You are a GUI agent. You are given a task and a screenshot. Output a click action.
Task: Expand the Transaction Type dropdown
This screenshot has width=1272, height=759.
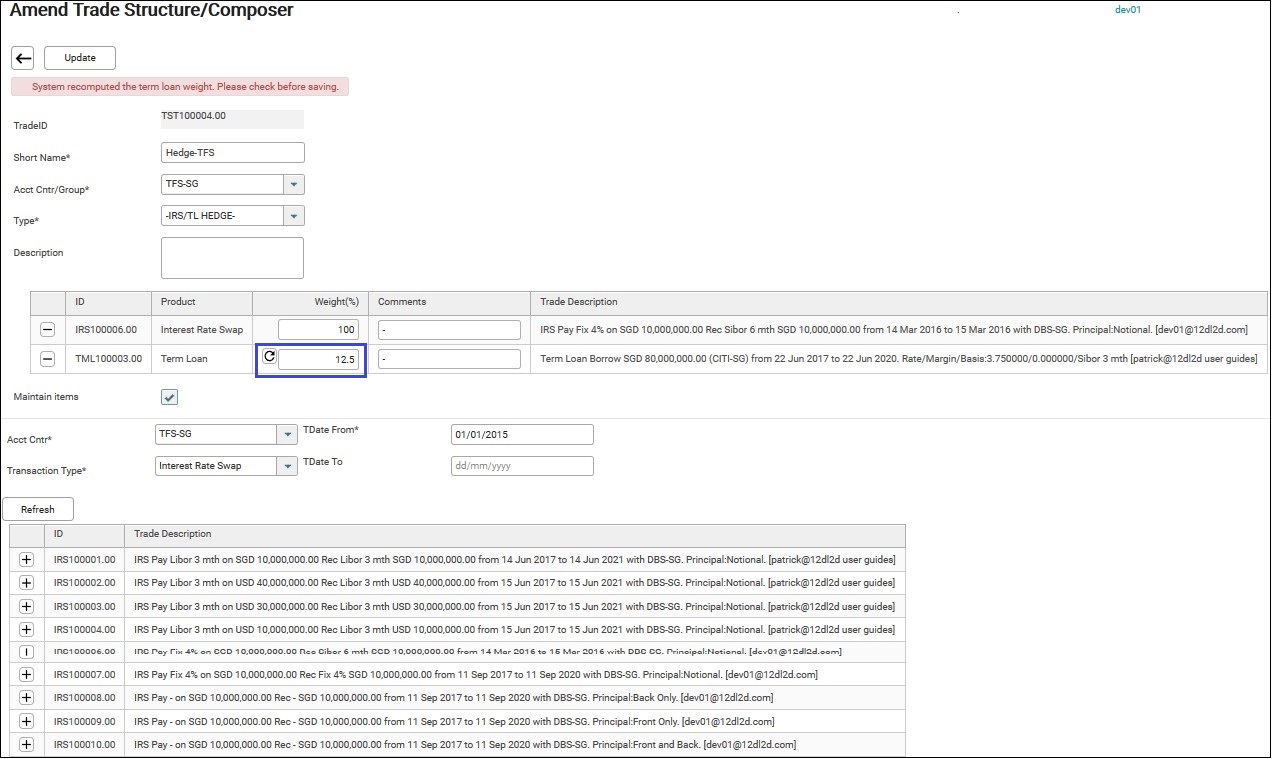tap(287, 466)
